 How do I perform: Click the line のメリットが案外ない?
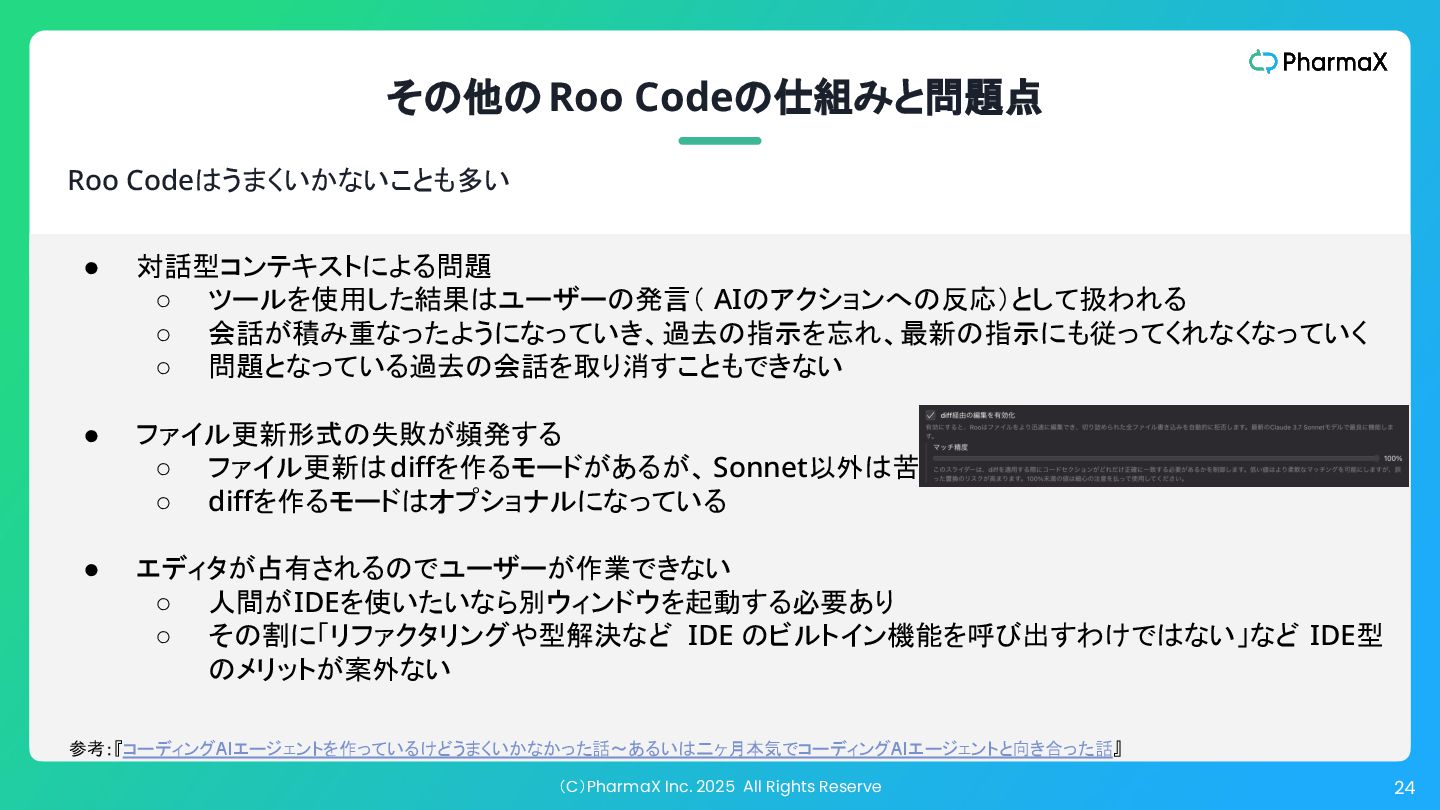tap(329, 669)
